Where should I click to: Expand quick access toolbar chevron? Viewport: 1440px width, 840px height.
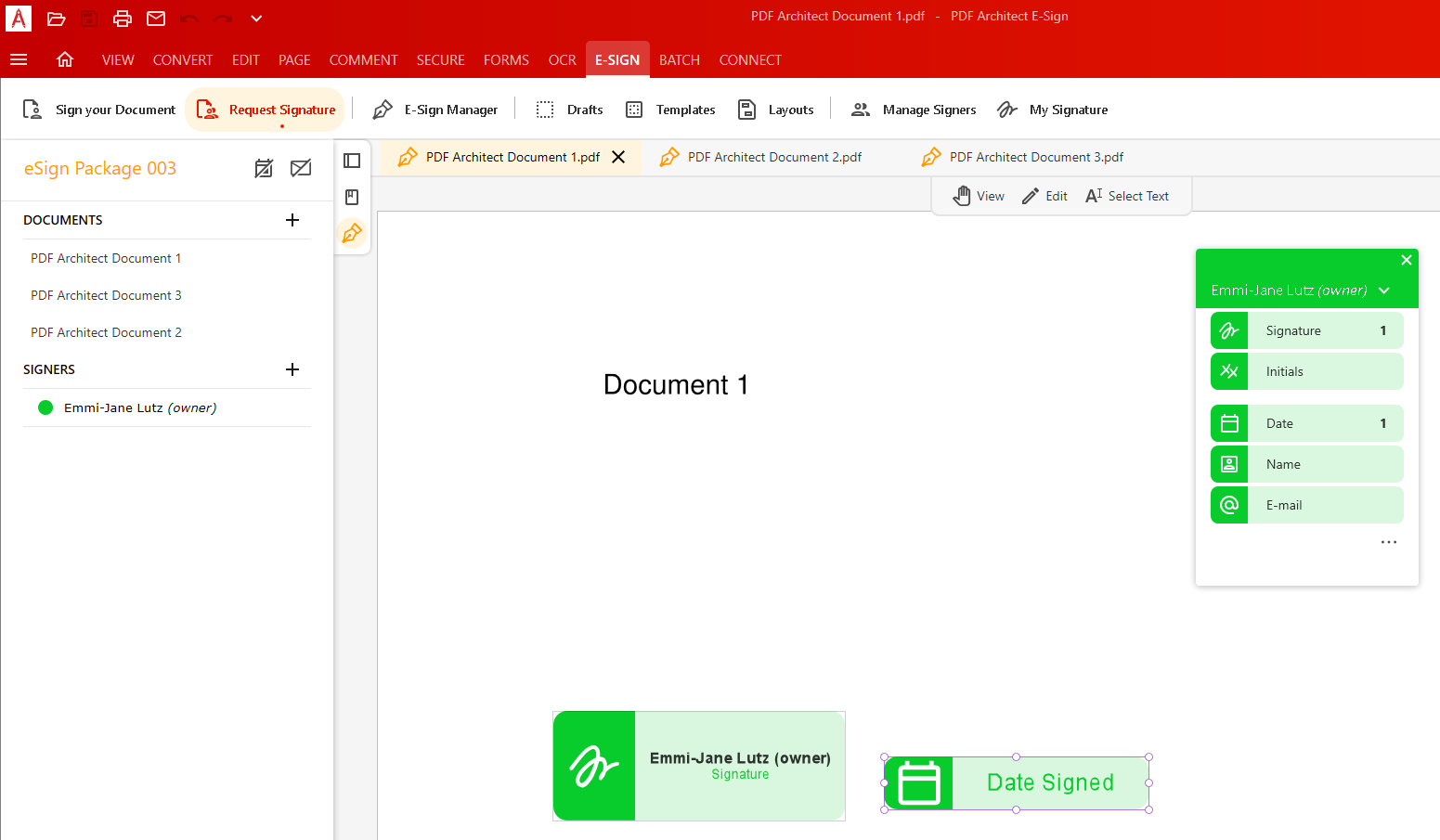point(256,19)
